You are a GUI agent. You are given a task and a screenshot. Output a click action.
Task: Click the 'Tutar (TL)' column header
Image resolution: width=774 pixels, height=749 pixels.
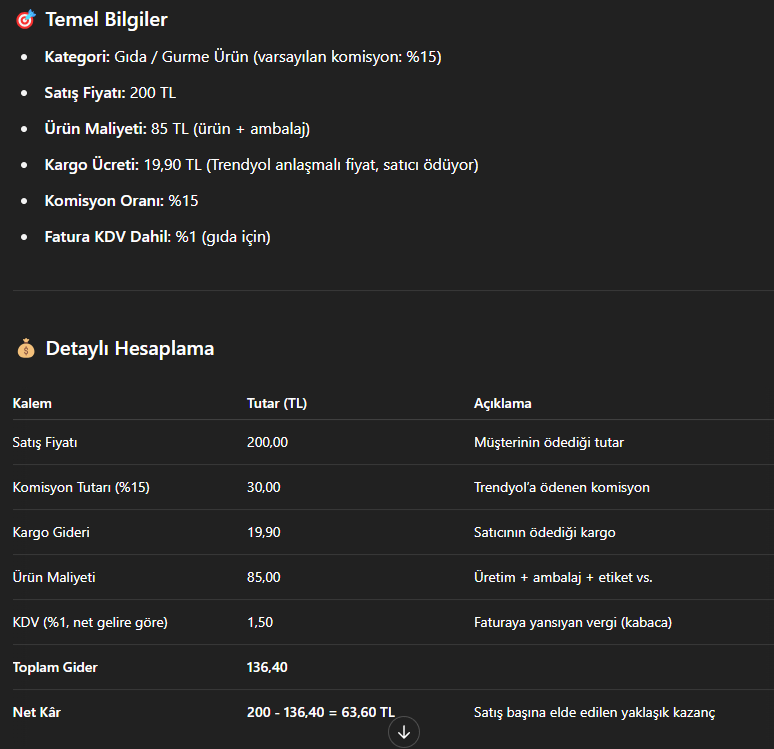tap(277, 403)
